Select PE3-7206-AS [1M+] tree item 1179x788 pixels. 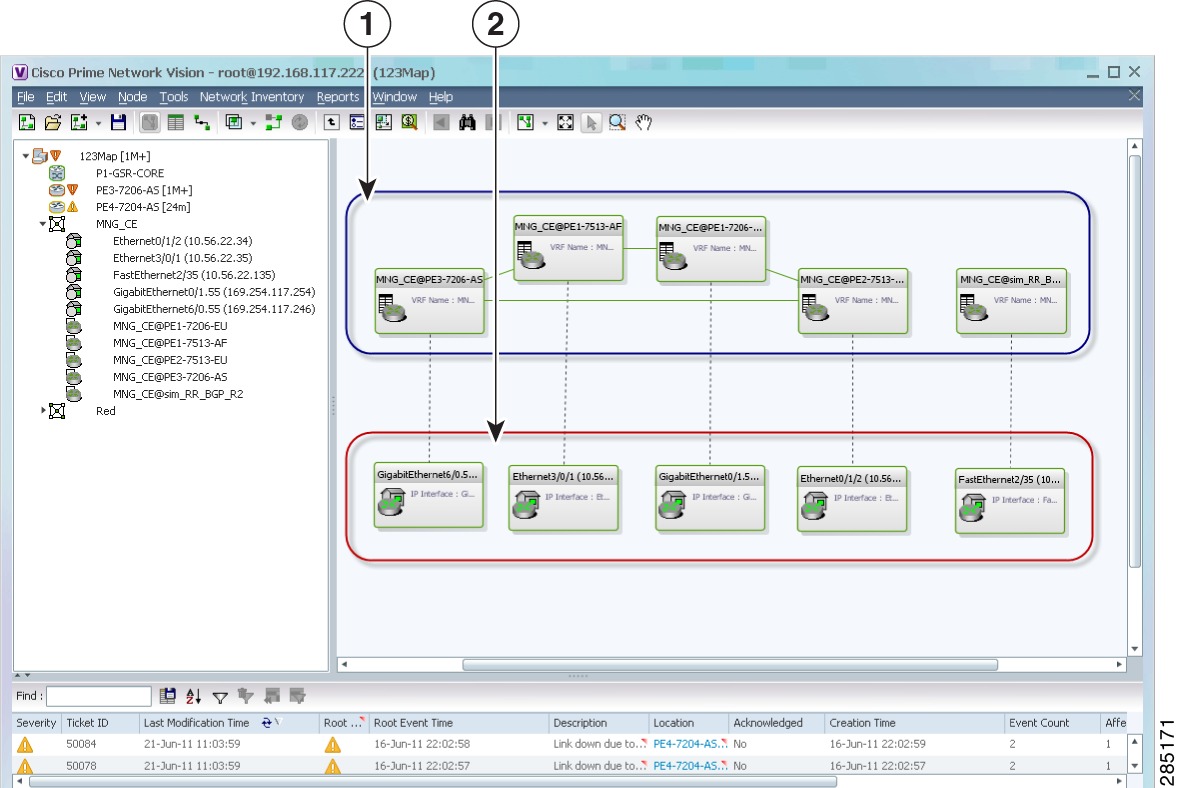(144, 190)
